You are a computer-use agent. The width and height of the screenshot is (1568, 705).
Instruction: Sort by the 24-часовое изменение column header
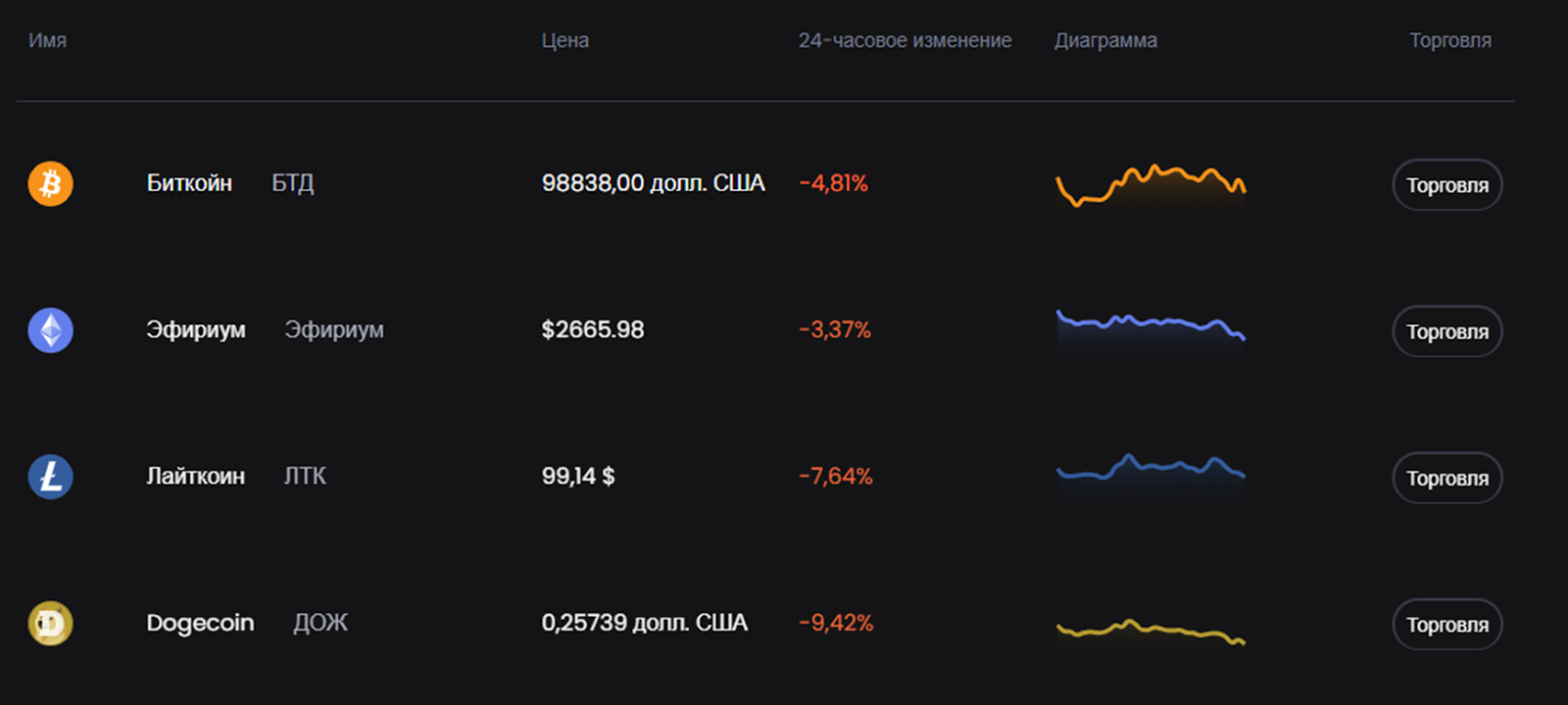[x=905, y=40]
